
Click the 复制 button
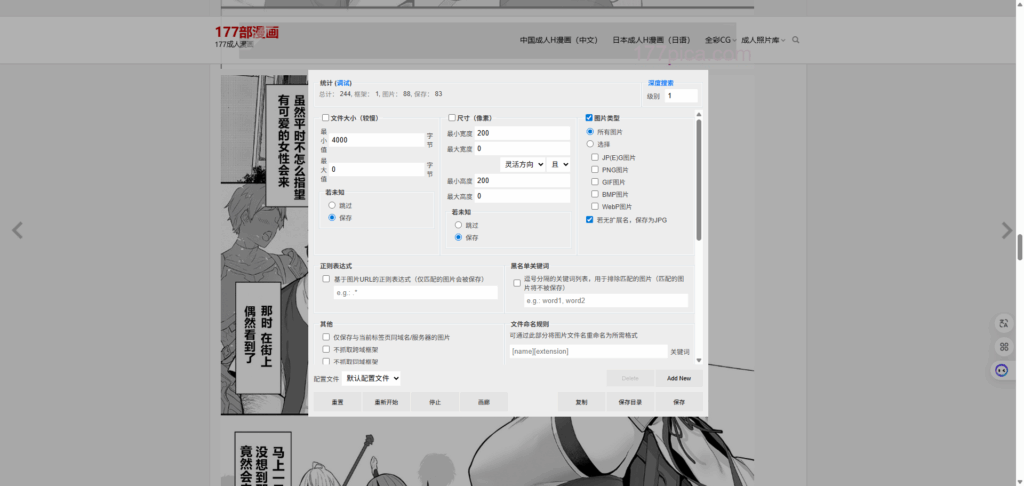pos(581,402)
